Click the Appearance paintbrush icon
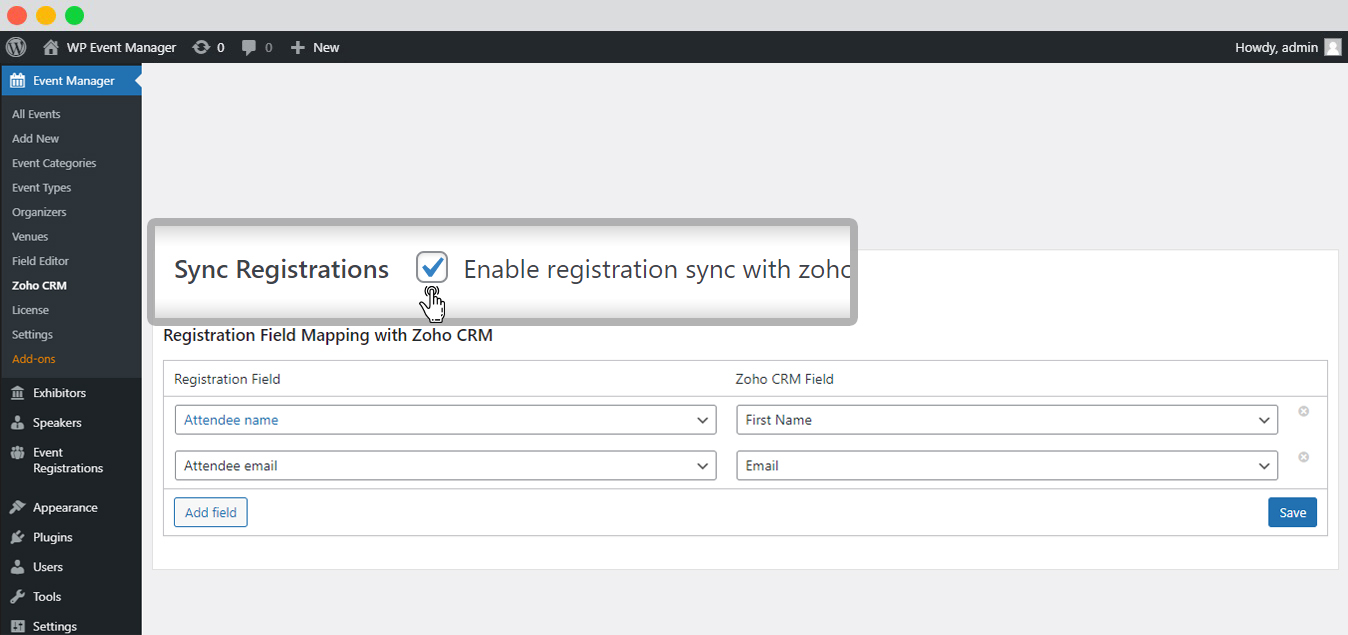The width and height of the screenshot is (1348, 635). click(18, 507)
